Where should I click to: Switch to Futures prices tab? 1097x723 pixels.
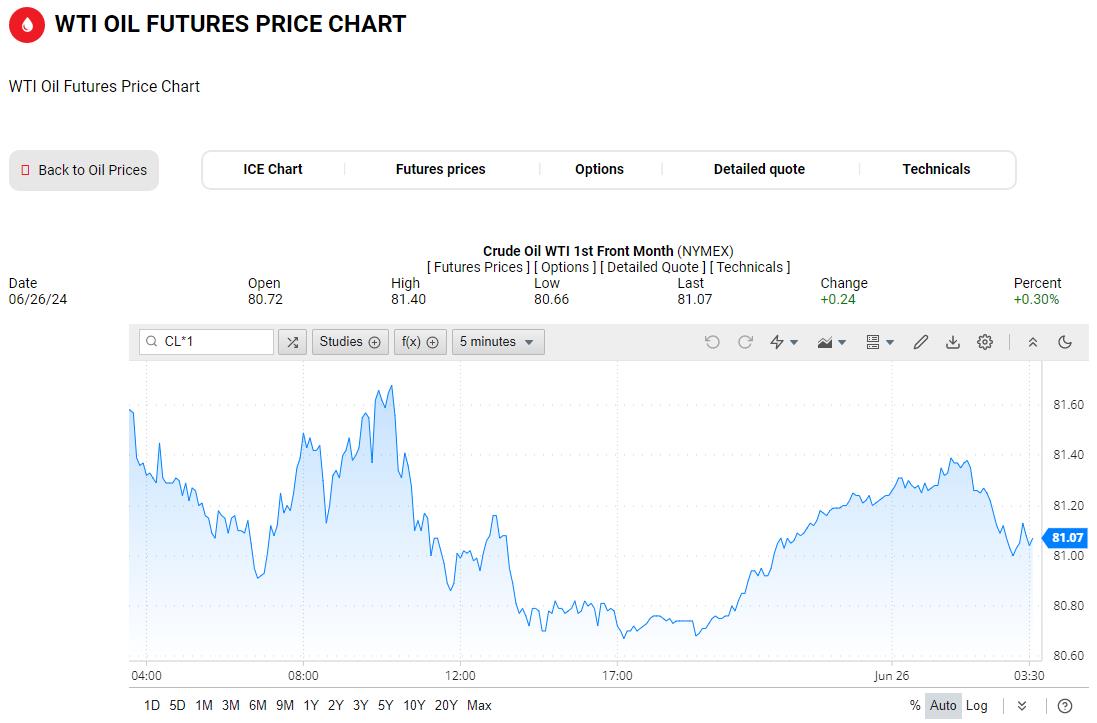tap(441, 169)
